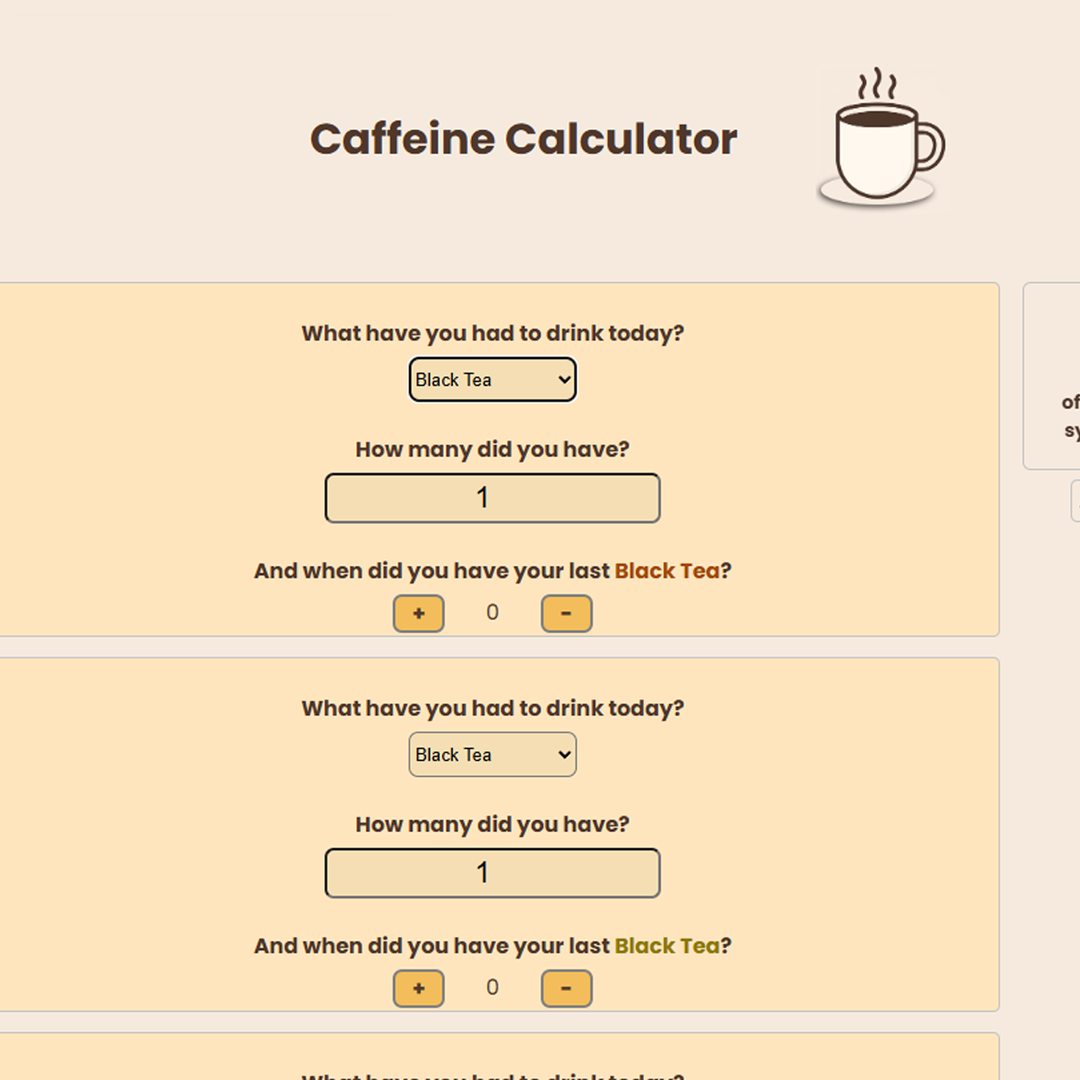This screenshot has height=1080, width=1080.
Task: Click first card's 'What have you had to drink today?' label
Action: (492, 333)
